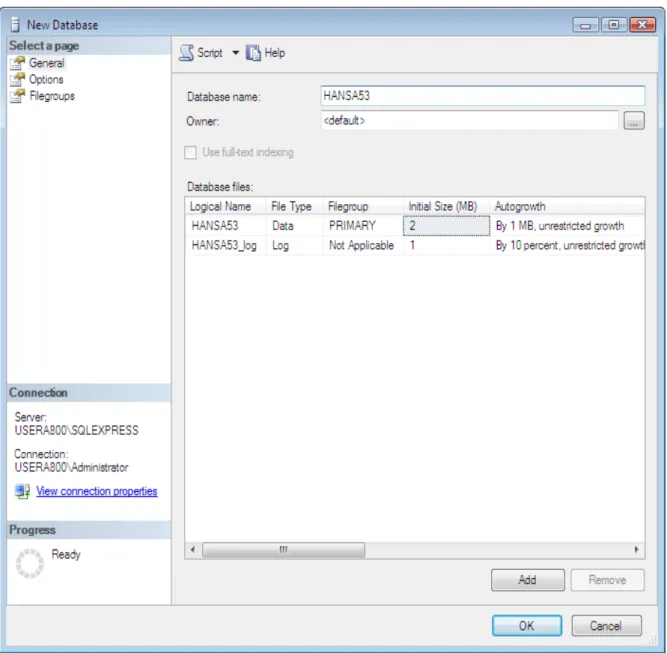This screenshot has width=667, height=653.
Task: Click the Not Applicable filegroup cell
Action: 363,245
